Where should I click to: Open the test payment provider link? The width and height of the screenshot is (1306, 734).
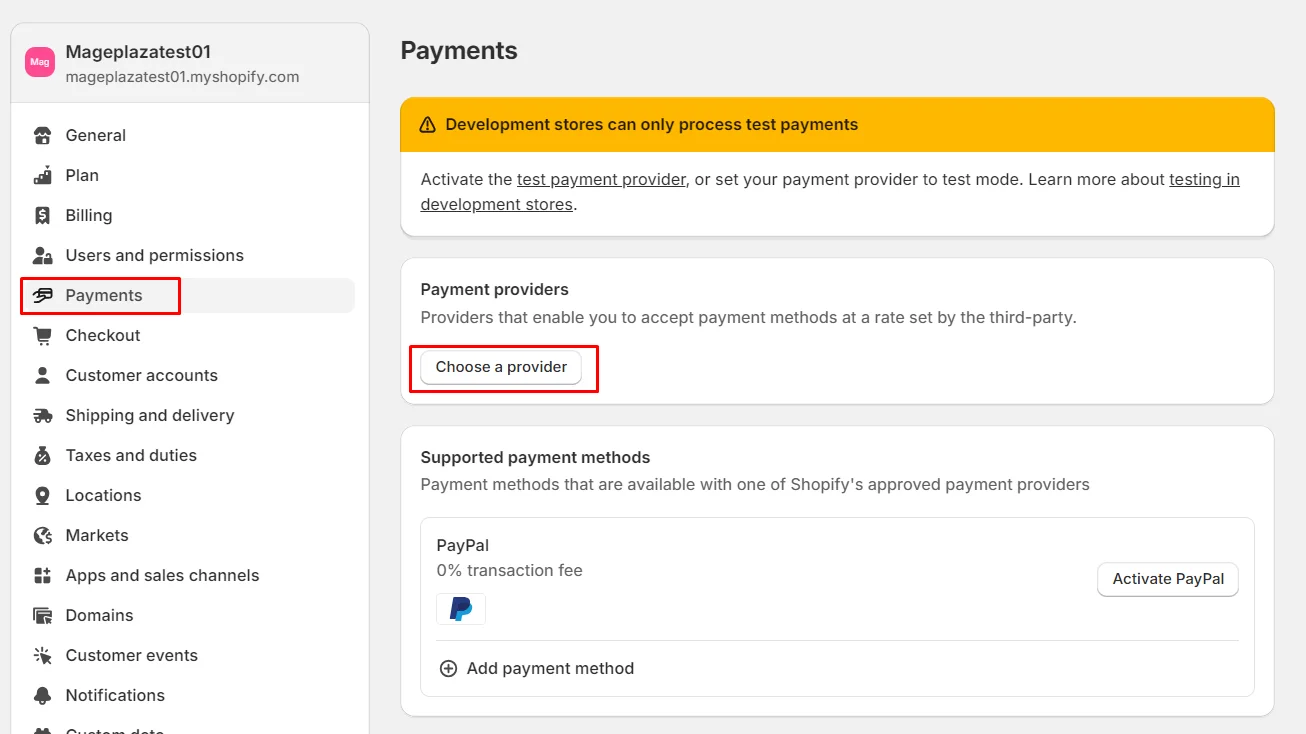(601, 179)
